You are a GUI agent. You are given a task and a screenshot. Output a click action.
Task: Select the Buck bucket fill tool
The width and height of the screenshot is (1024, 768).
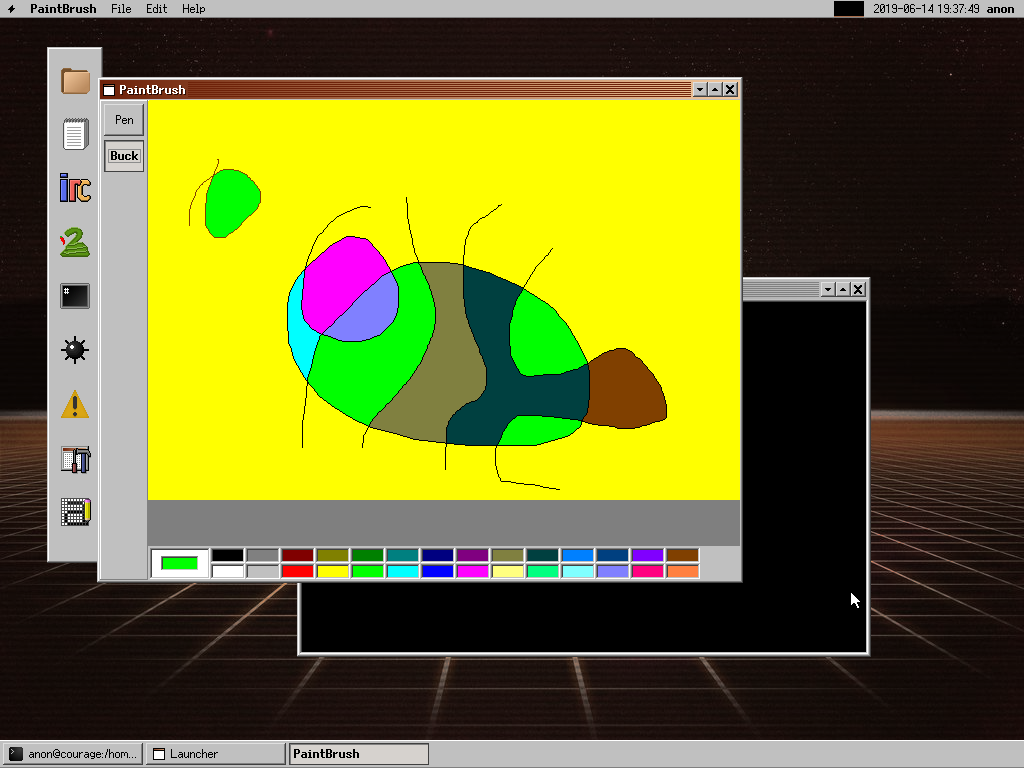coord(124,156)
